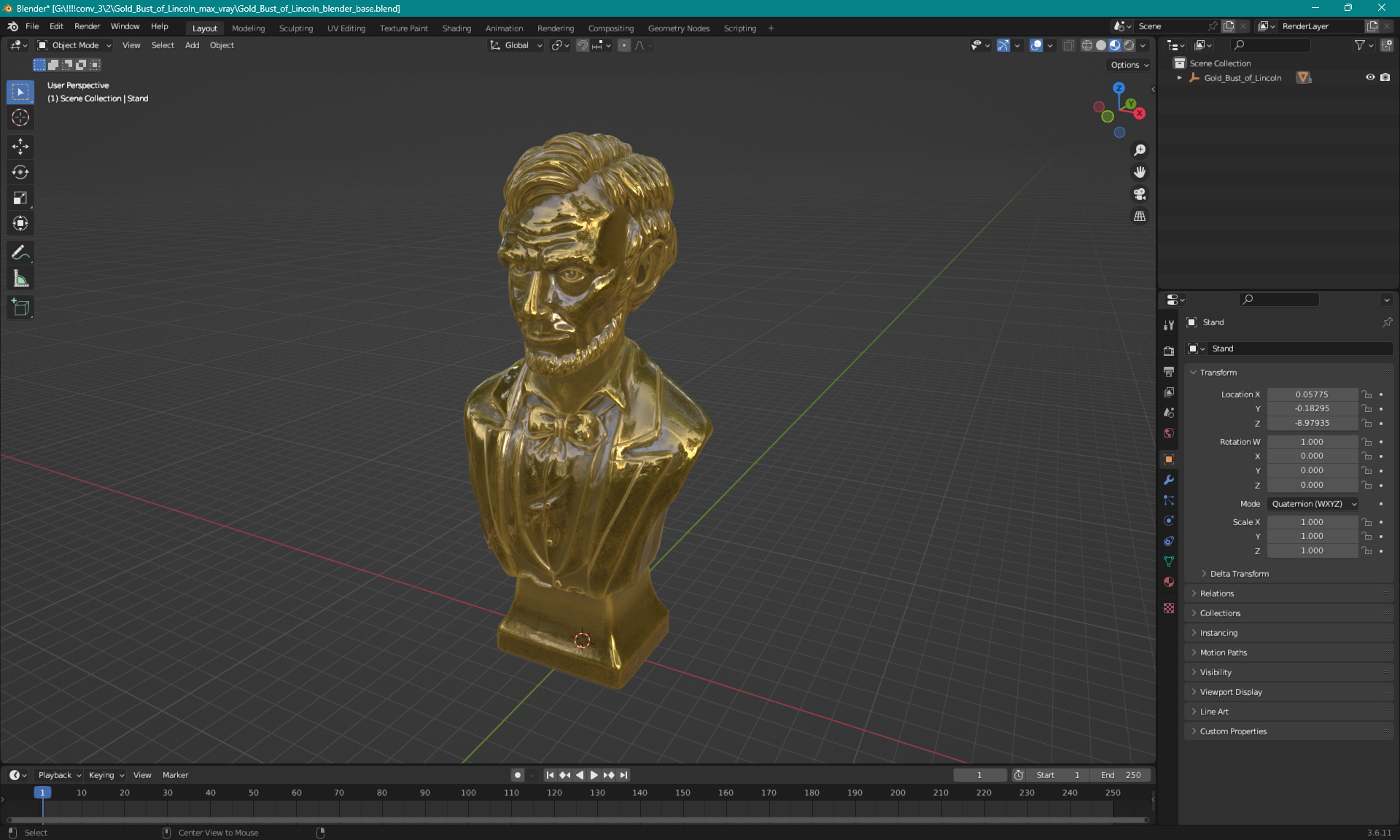Hide Gold_Bust_of_Lincoln collection with eye icon

[x=1370, y=77]
